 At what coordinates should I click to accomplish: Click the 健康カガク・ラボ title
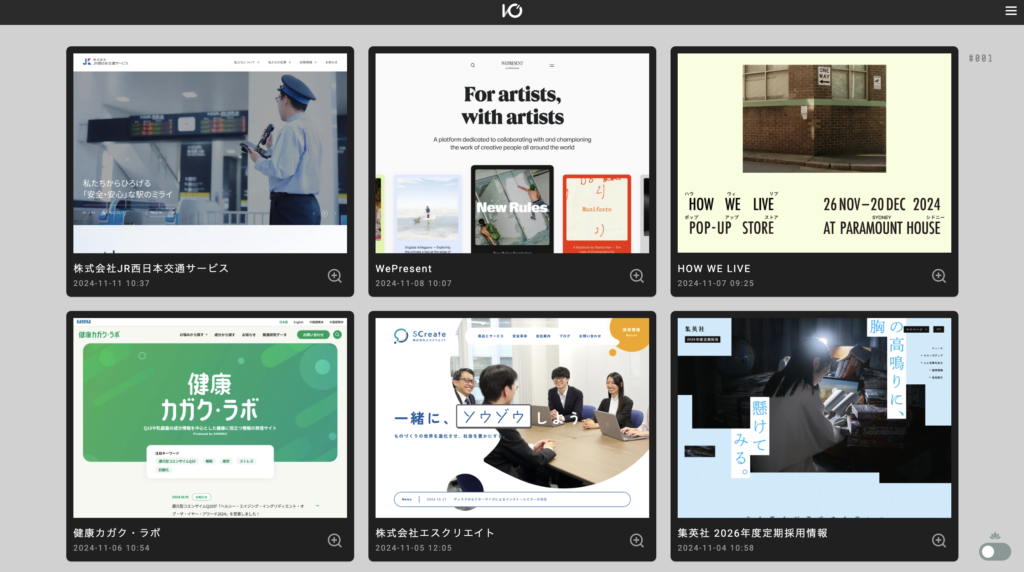click(117, 533)
